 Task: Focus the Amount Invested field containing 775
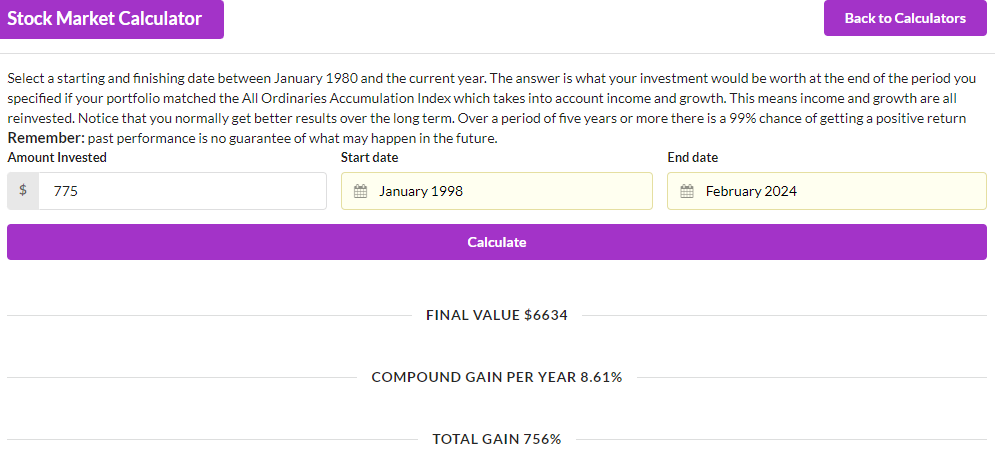[x=182, y=191]
